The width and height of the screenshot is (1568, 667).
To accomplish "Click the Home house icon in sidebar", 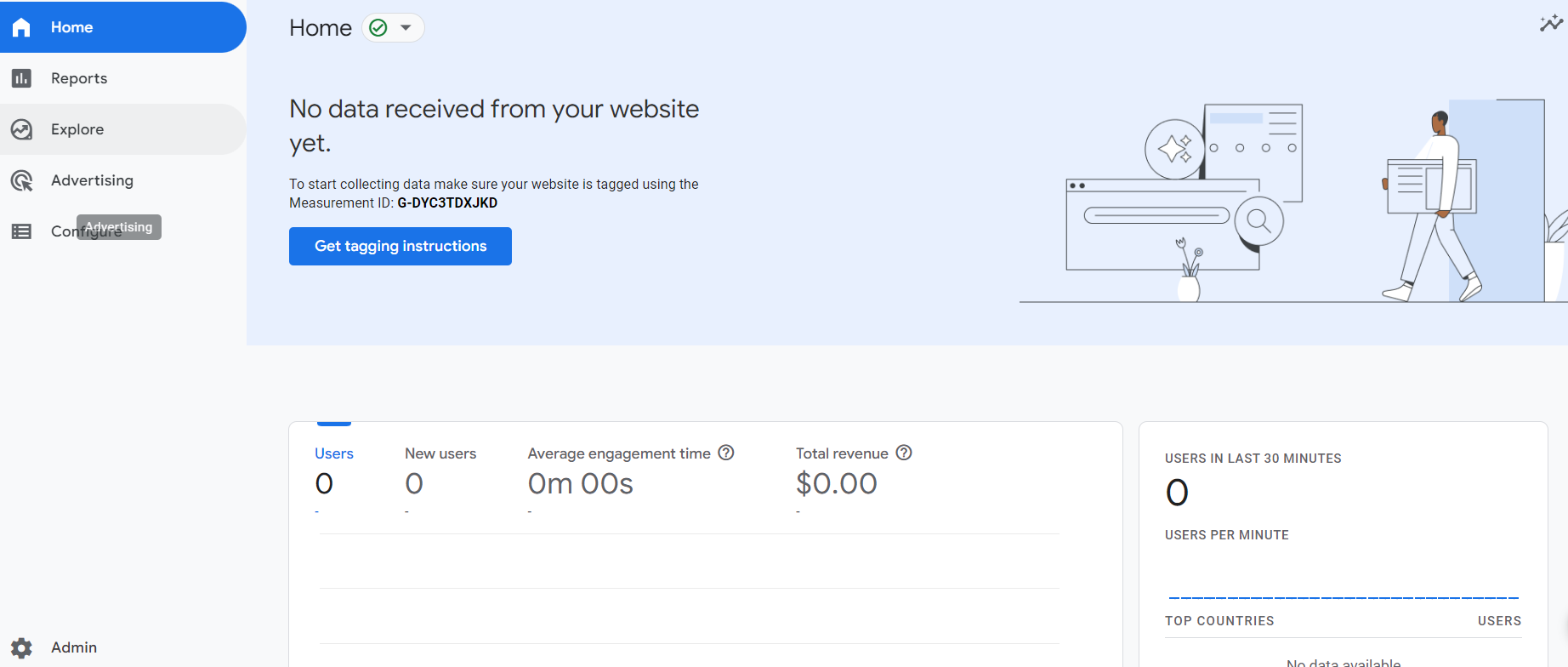I will [21, 27].
